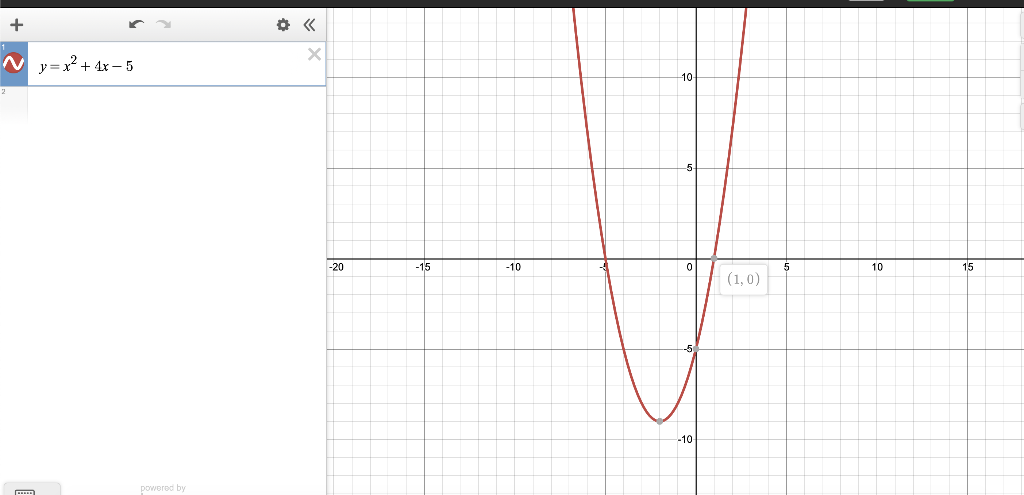The image size is (1024, 495).
Task: Select the y-intercept point at −5
Action: pos(696,349)
